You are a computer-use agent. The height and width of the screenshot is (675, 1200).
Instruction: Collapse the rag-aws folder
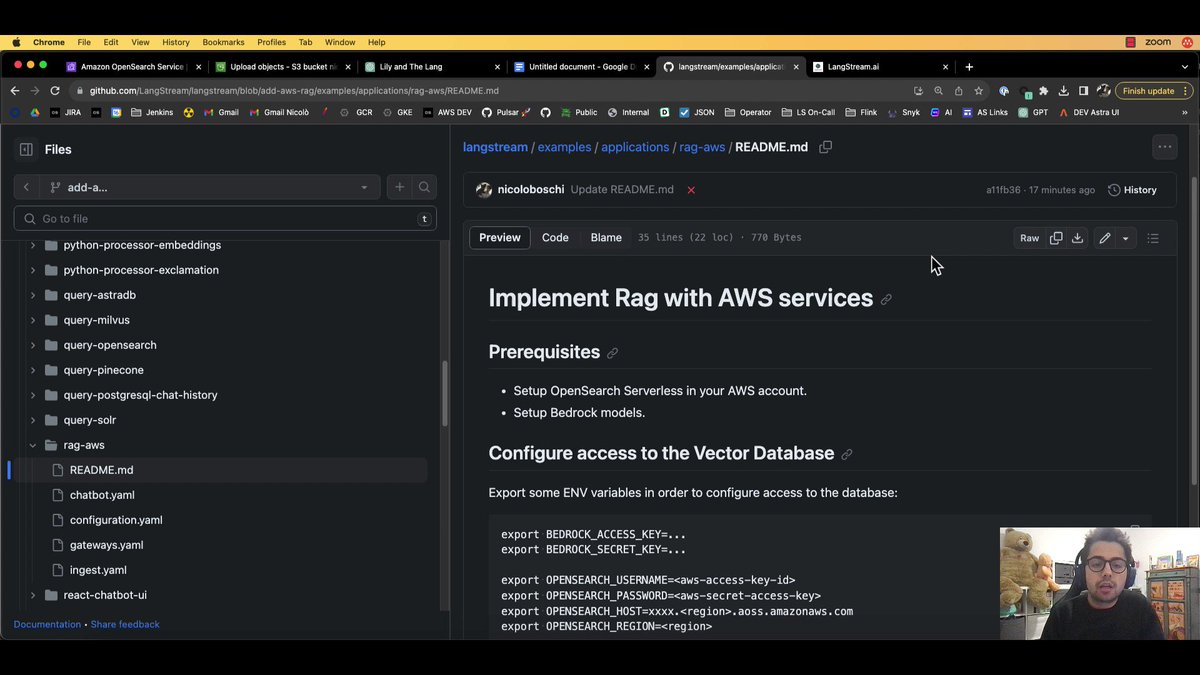point(33,445)
